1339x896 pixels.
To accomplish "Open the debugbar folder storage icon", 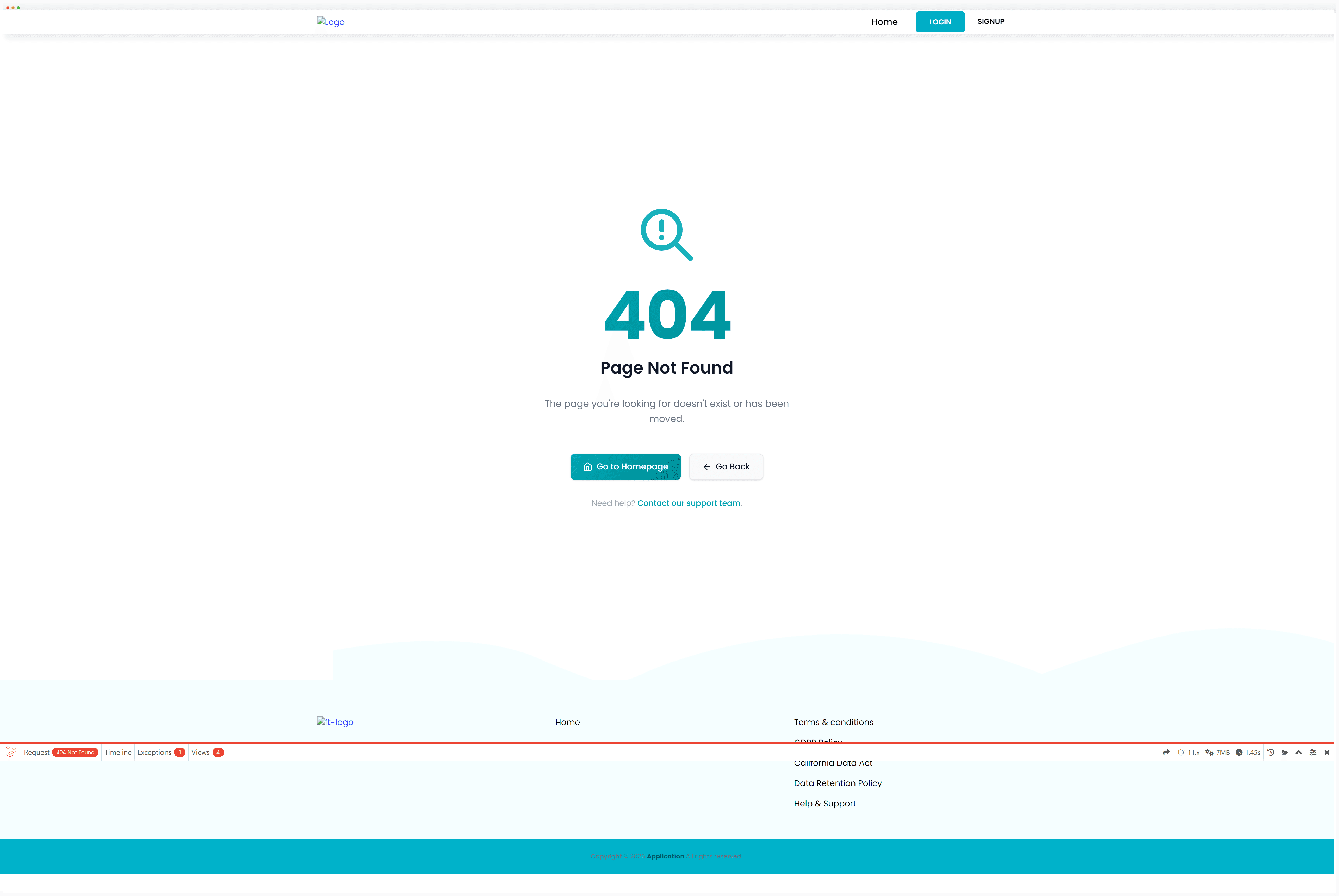I will 1285,752.
